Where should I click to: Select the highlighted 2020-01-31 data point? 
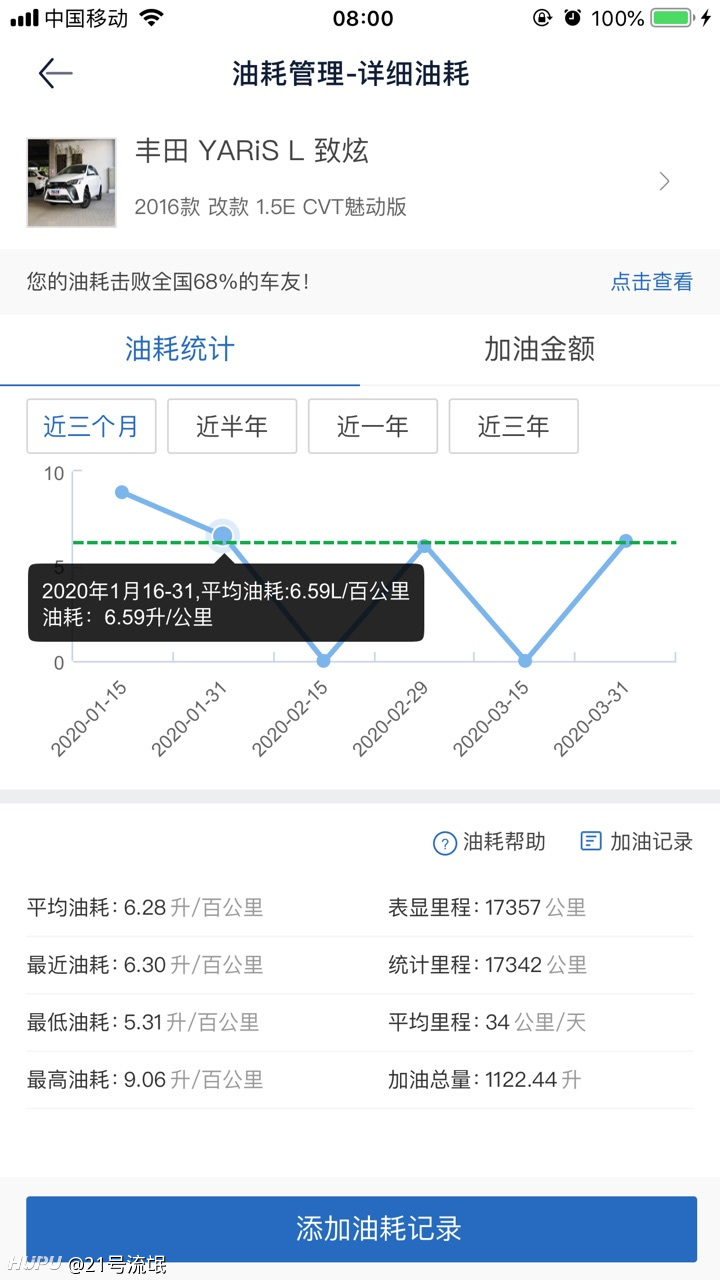[x=223, y=536]
